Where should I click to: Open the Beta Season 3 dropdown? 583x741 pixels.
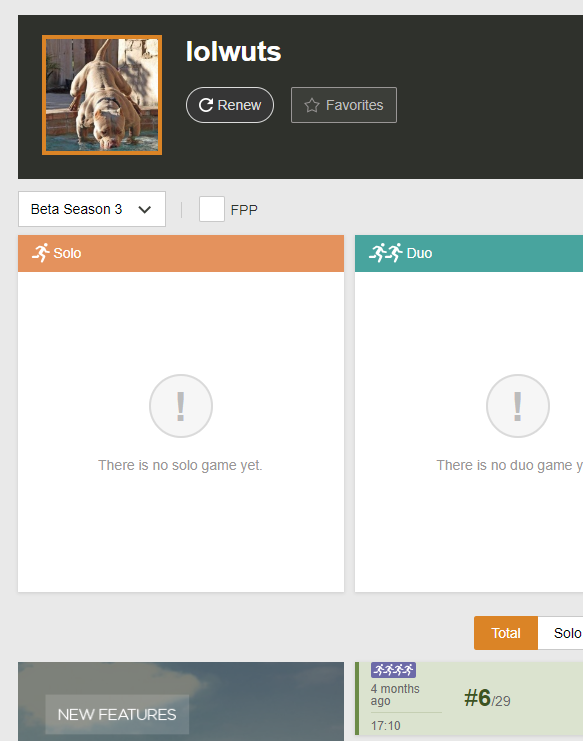click(x=92, y=209)
